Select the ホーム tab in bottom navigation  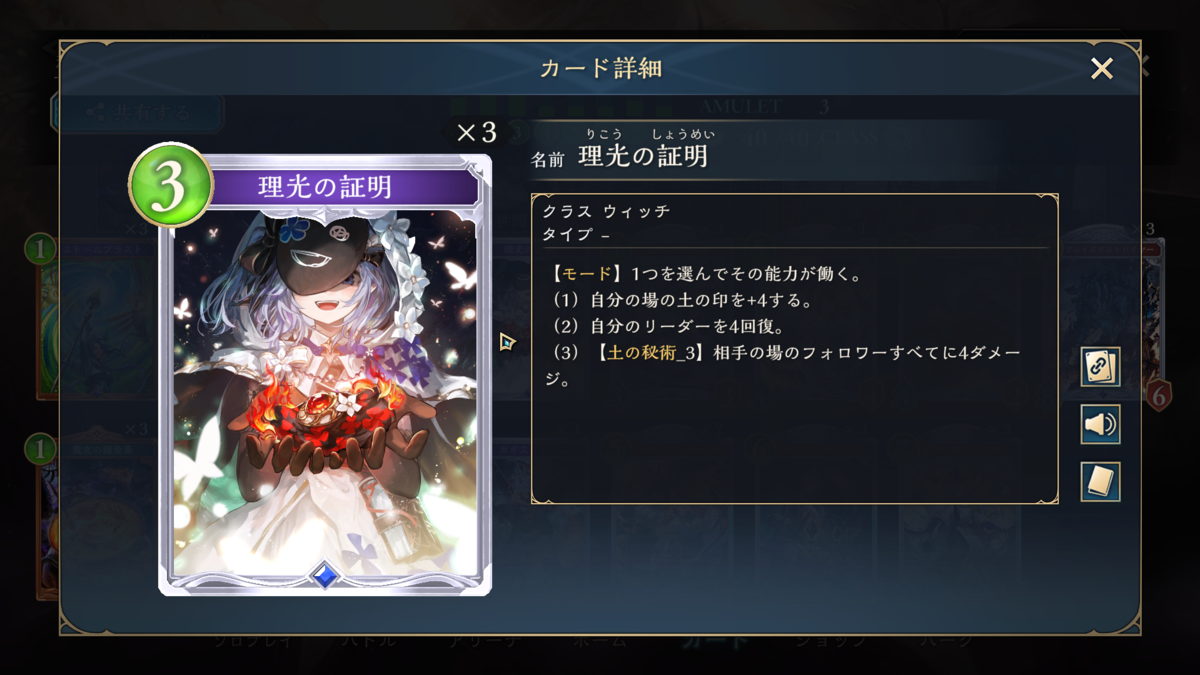pos(600,642)
